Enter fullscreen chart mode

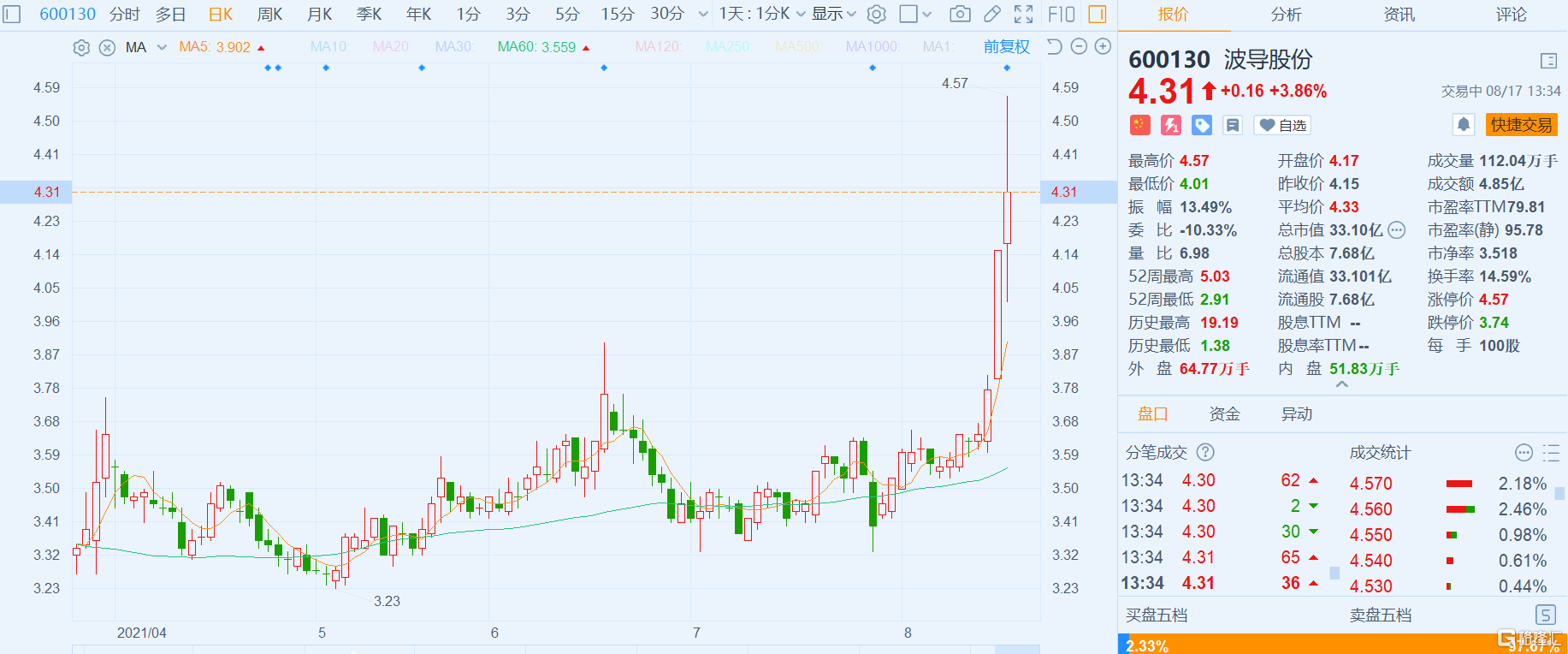tap(1023, 14)
